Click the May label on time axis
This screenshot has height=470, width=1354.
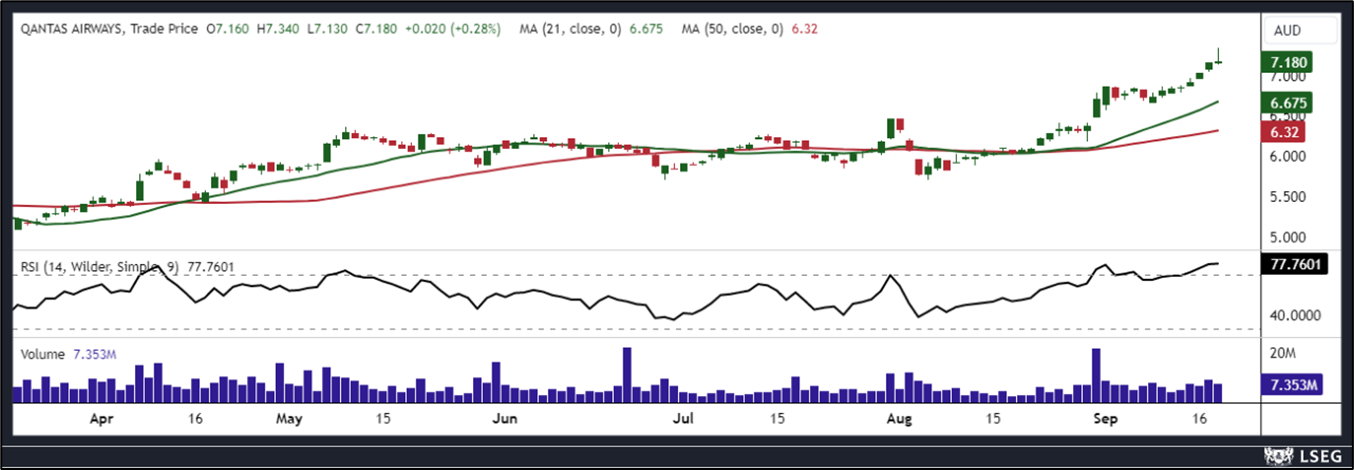tap(288, 417)
